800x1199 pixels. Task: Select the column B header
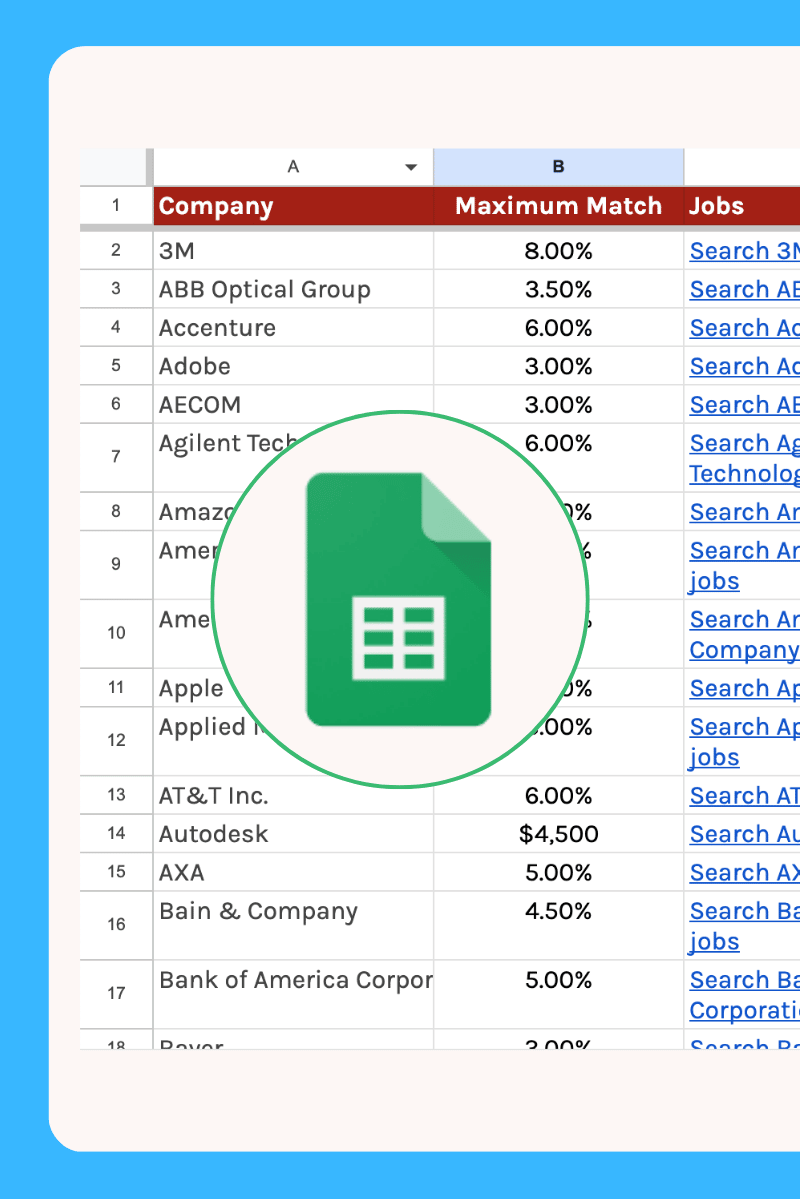click(x=558, y=167)
